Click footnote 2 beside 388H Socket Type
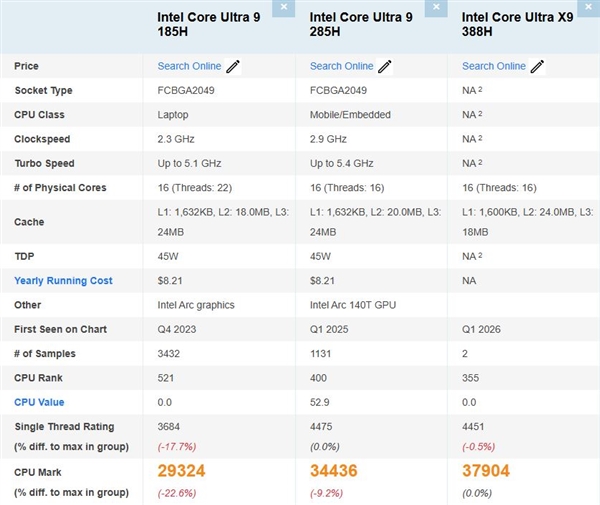Viewport: 600px width, 505px height. (481, 90)
